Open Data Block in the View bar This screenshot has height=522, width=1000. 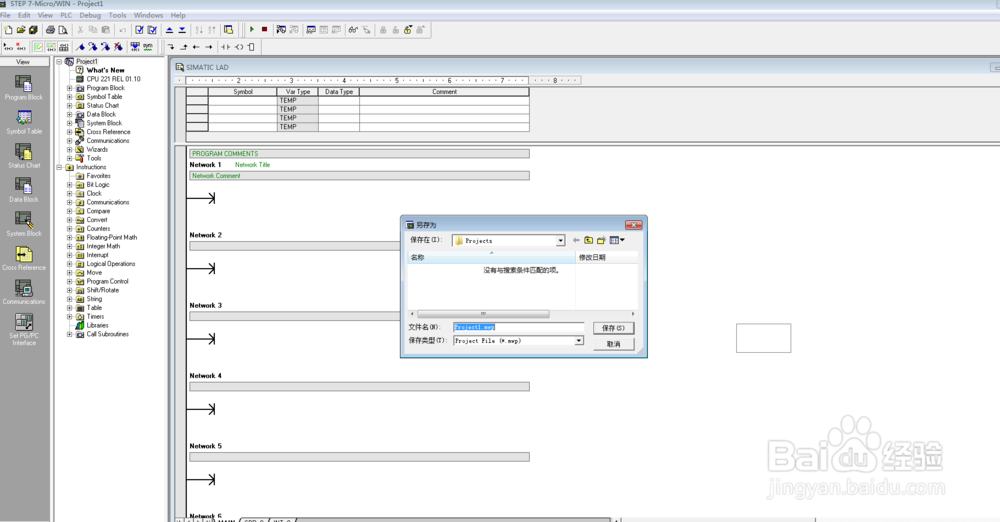coord(24,190)
